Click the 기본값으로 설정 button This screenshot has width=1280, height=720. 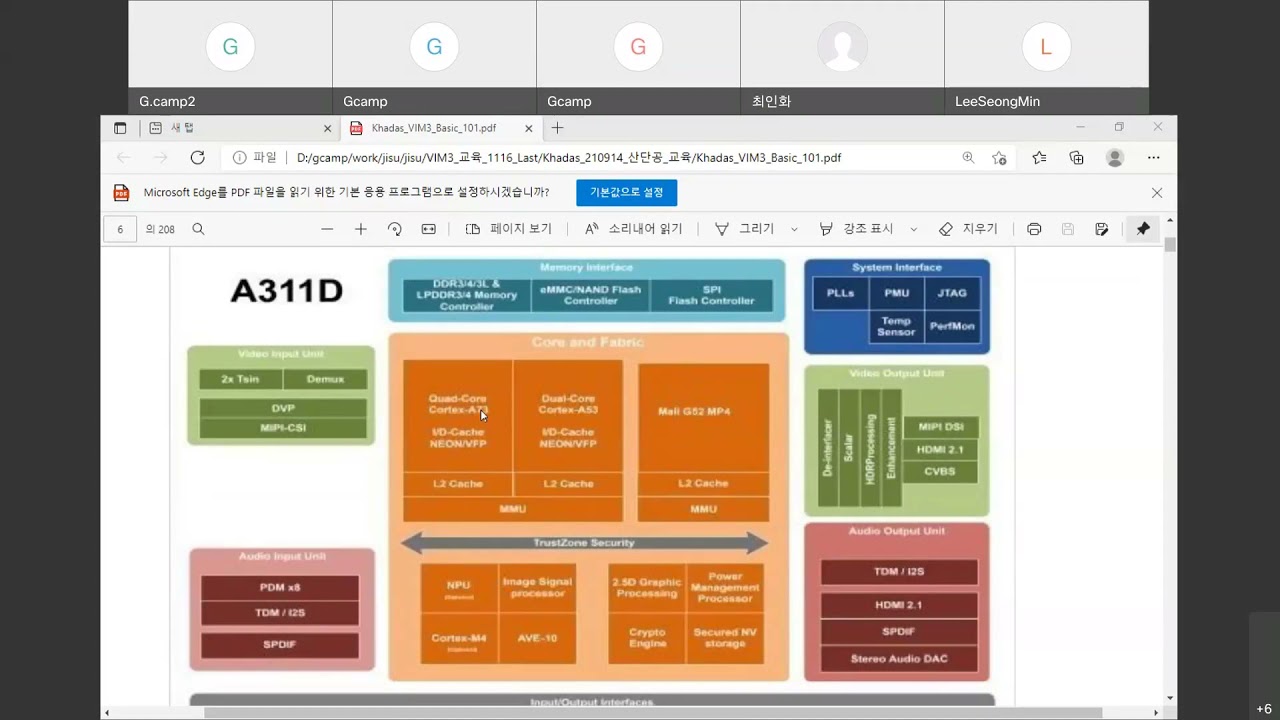click(627, 193)
